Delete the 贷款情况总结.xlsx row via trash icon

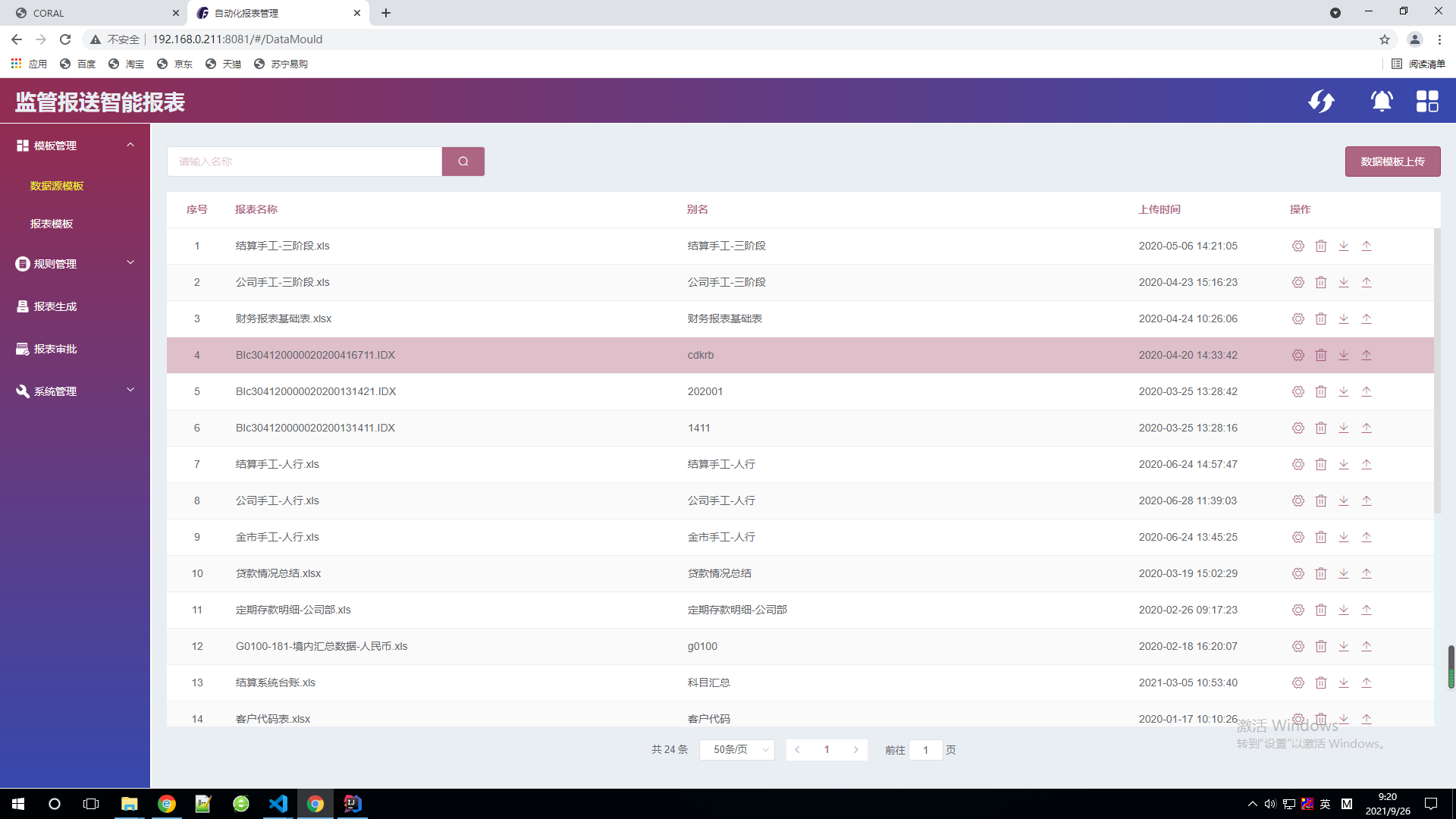click(1320, 573)
